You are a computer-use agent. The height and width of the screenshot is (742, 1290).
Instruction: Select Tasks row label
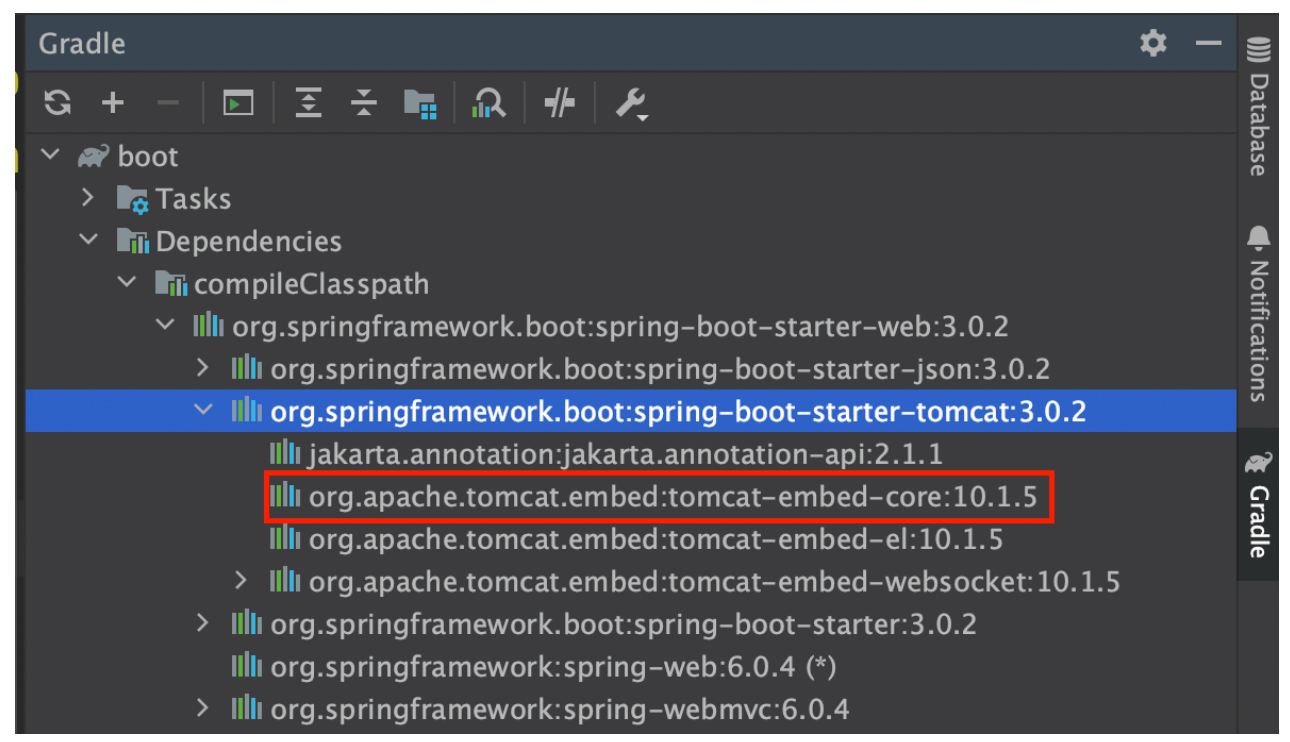(x=193, y=199)
